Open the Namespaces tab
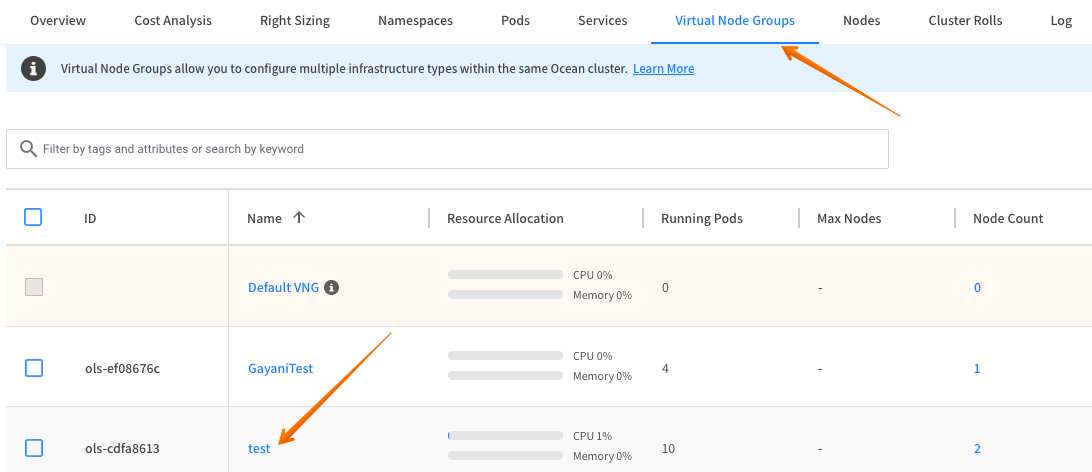Viewport: 1092px width, 472px height. (x=415, y=21)
